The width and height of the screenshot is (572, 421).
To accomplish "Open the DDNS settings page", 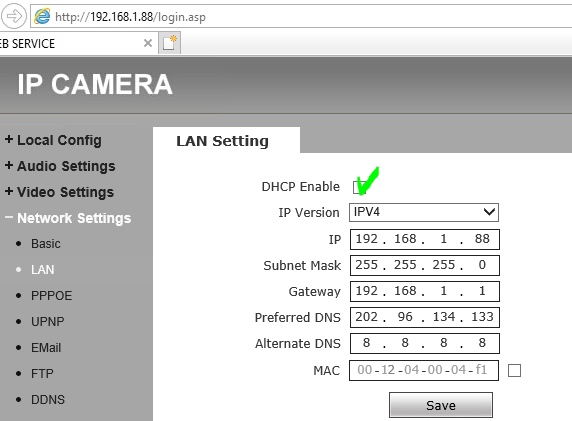I will point(48,400).
